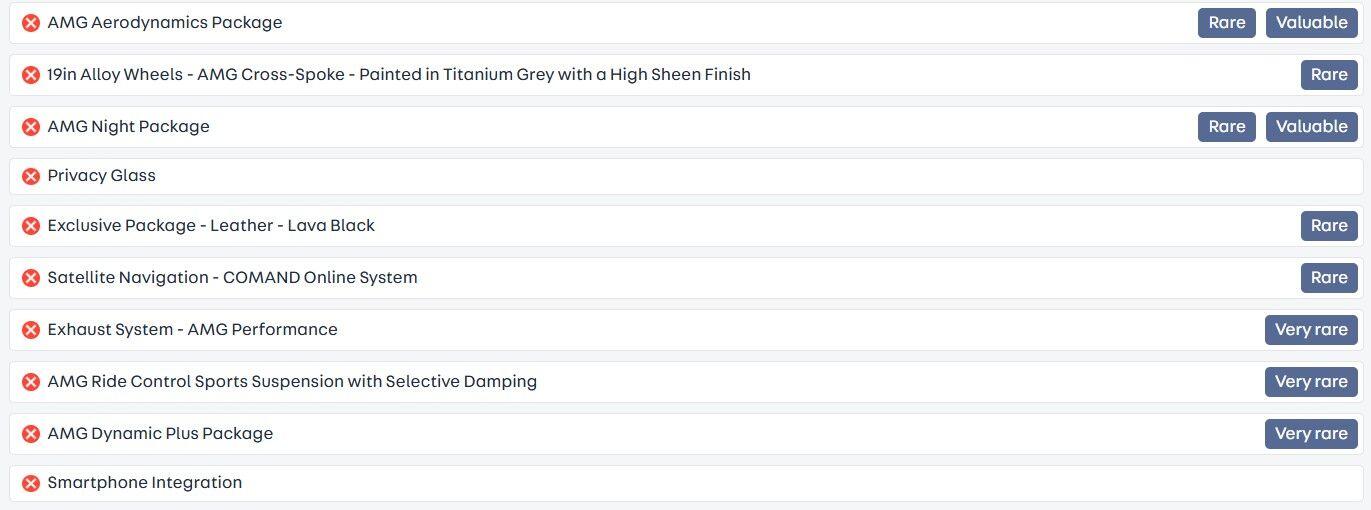Click red X icon next to Satellite Navigation

[x=31, y=278]
